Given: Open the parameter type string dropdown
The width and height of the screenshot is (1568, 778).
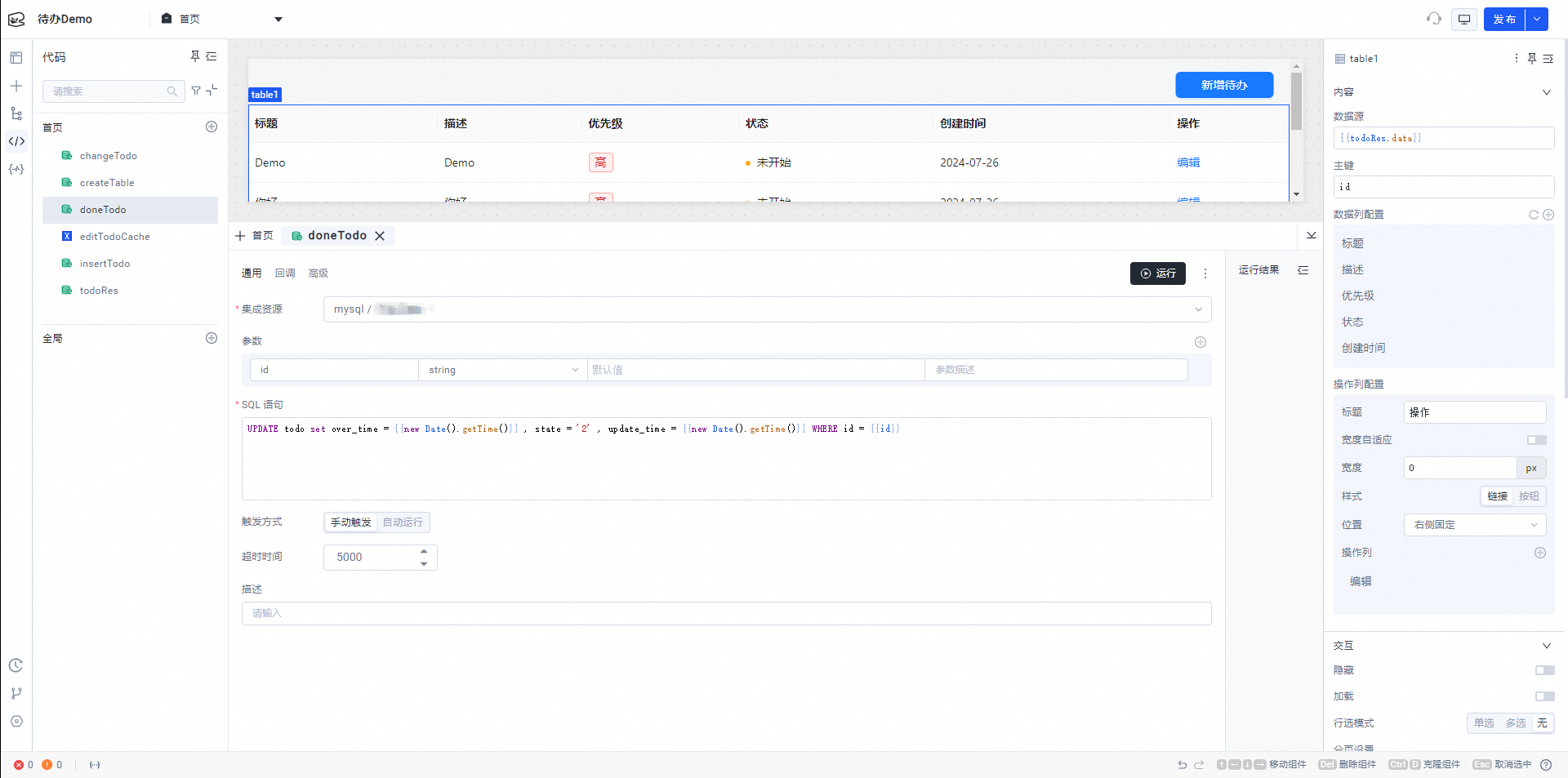Looking at the screenshot, I should click(x=503, y=370).
